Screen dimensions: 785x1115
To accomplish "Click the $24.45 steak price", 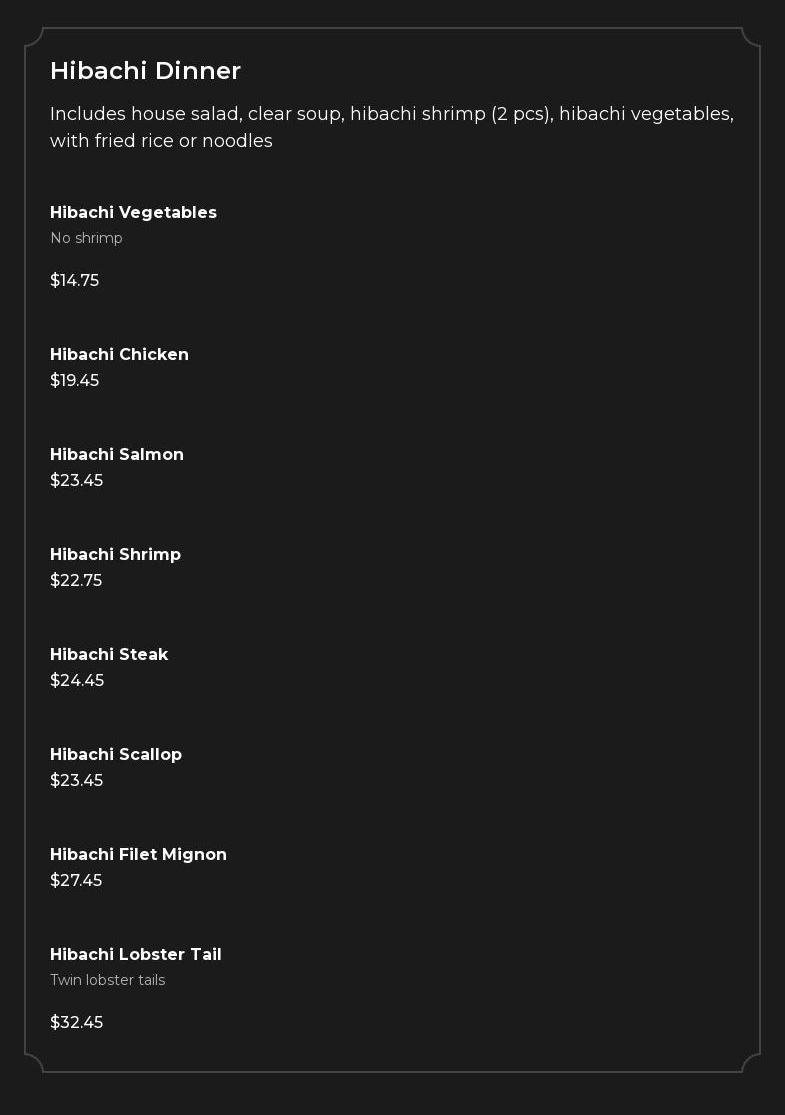I will coord(77,680).
